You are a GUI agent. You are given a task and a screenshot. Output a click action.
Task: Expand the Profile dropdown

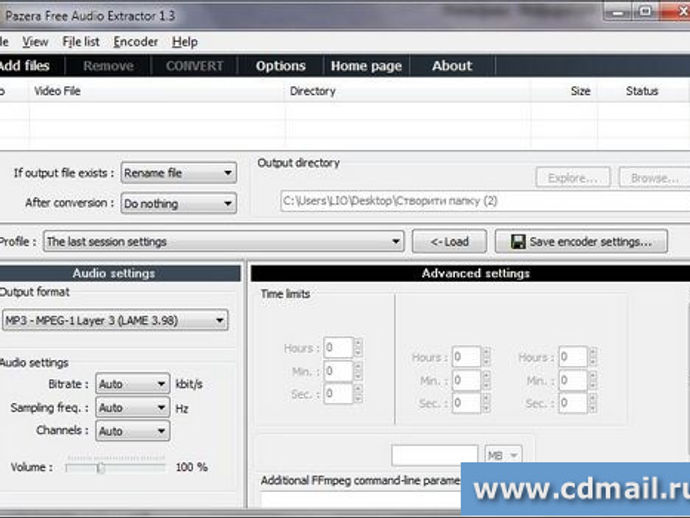[x=224, y=242]
